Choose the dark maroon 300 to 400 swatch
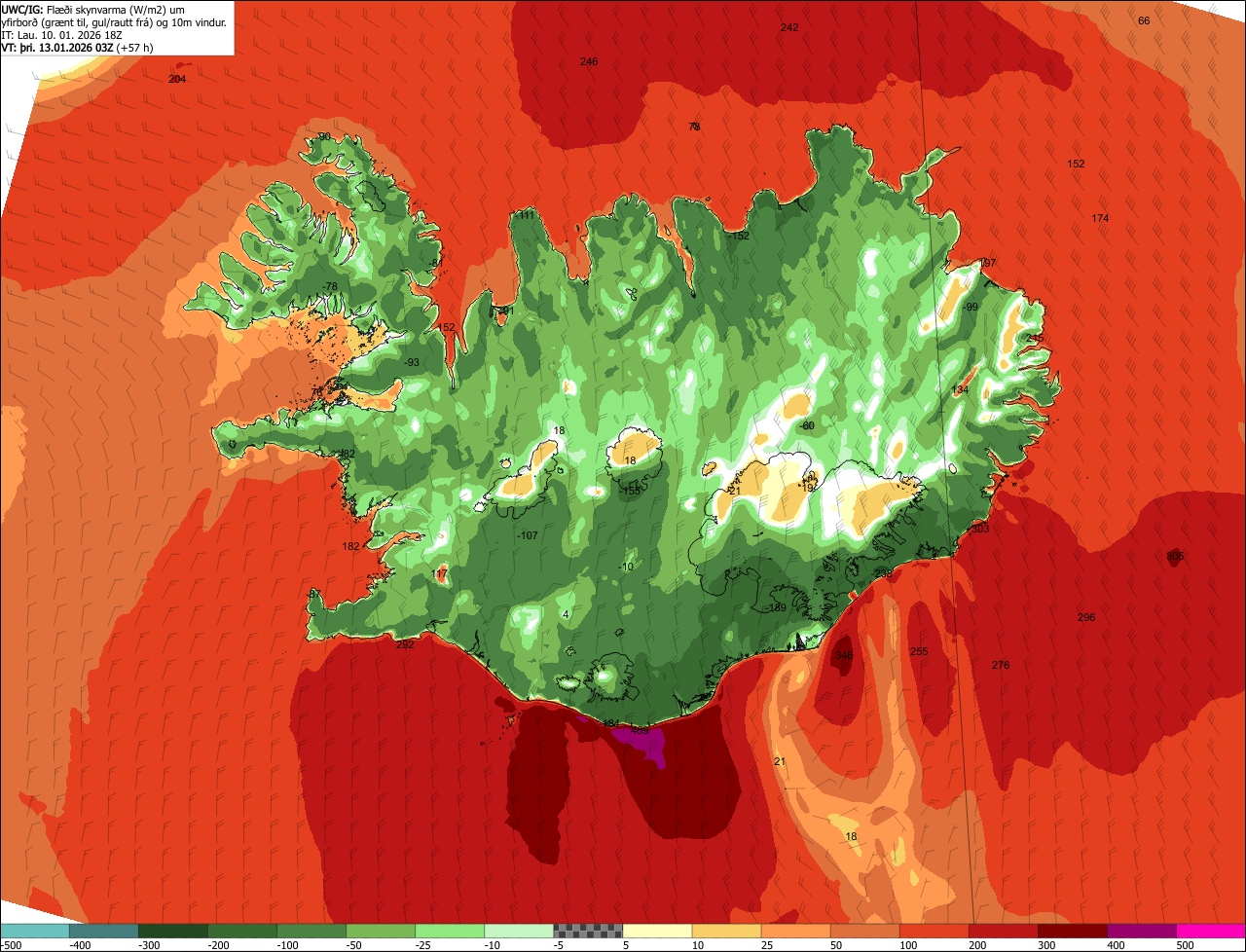The image size is (1246, 952). click(x=1071, y=931)
